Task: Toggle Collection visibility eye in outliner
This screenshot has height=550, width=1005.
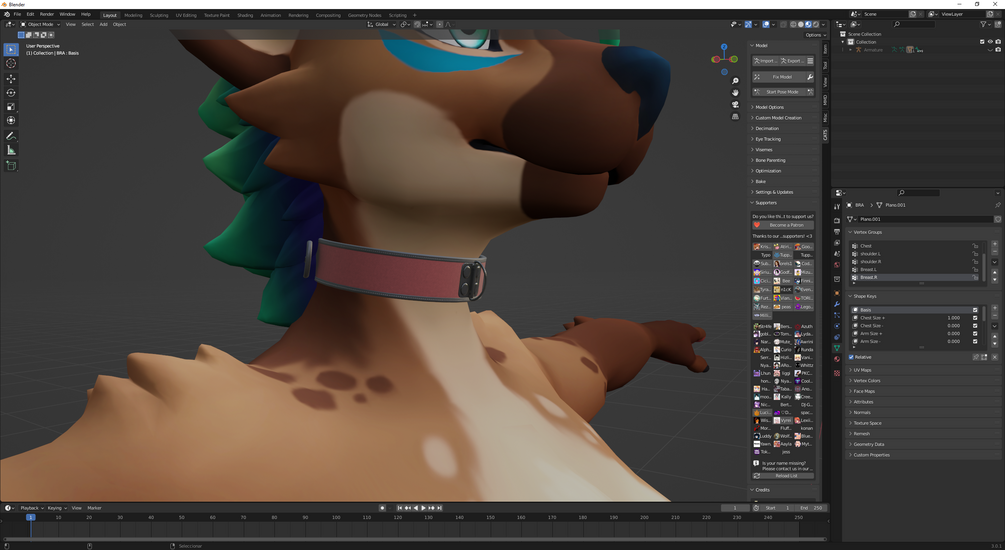Action: point(990,42)
